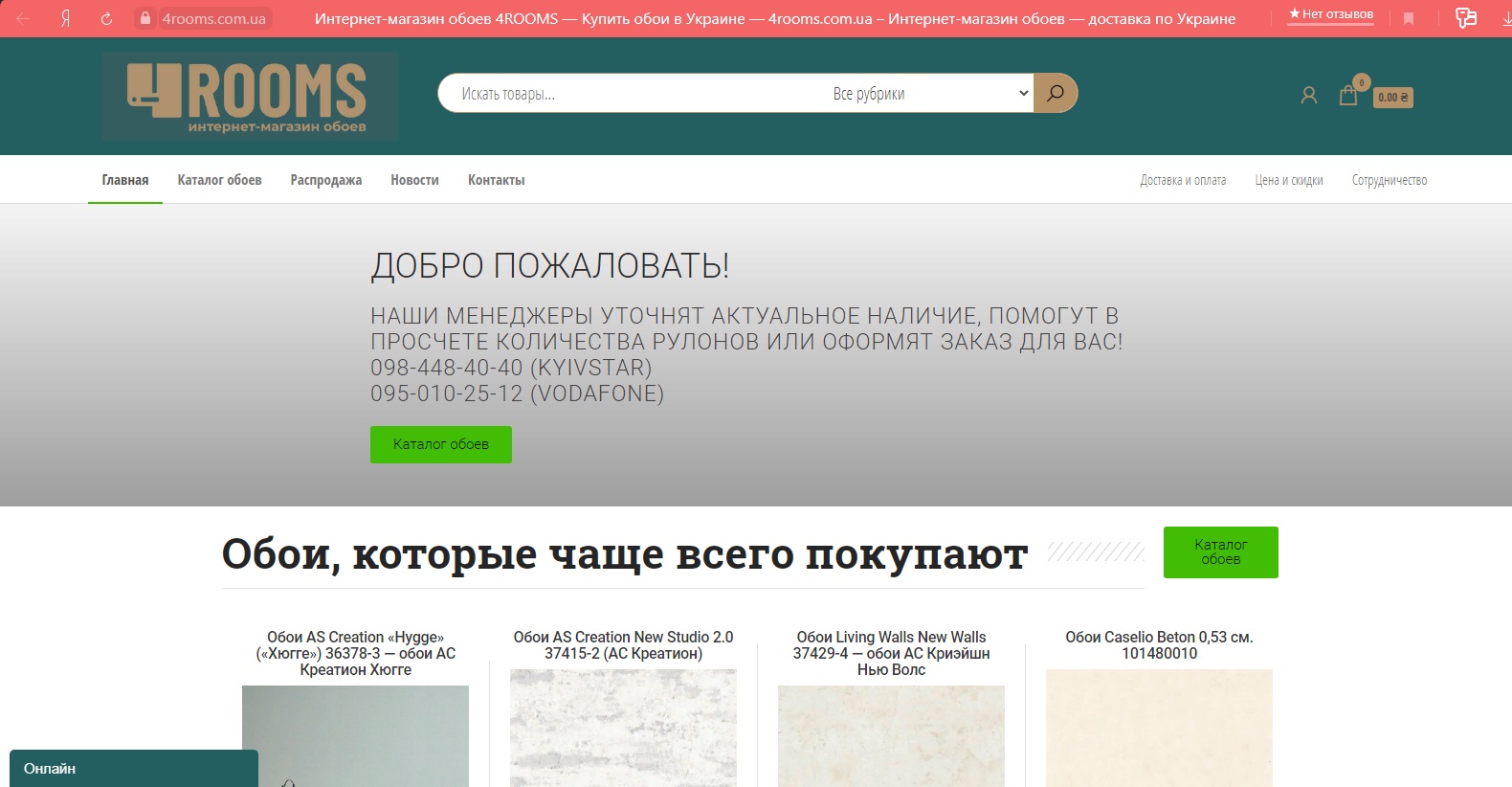Go to the 'Распродажа' menu item
This screenshot has height=787, width=1512.
tap(326, 180)
